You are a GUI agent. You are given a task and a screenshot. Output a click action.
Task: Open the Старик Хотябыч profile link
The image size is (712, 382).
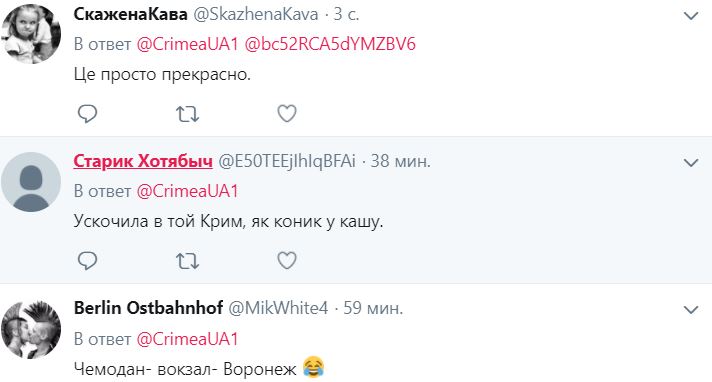(x=143, y=161)
